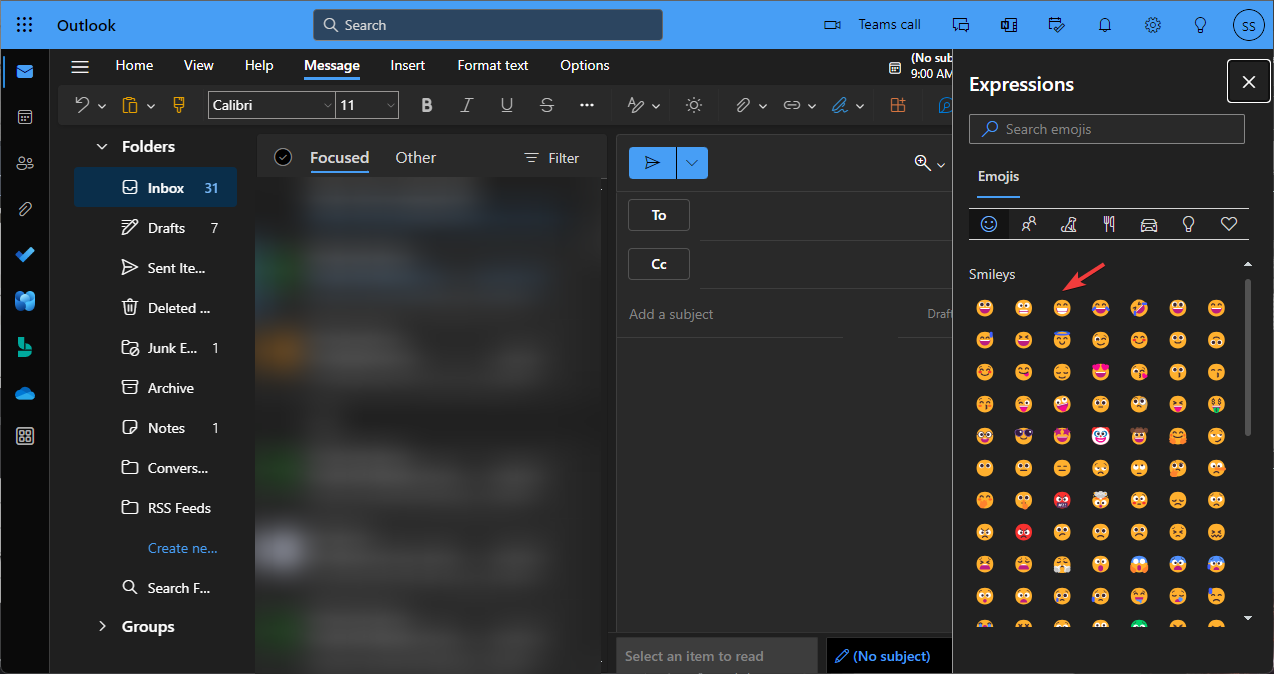Switch to the Format text tab
This screenshot has width=1274, height=674.
point(493,65)
